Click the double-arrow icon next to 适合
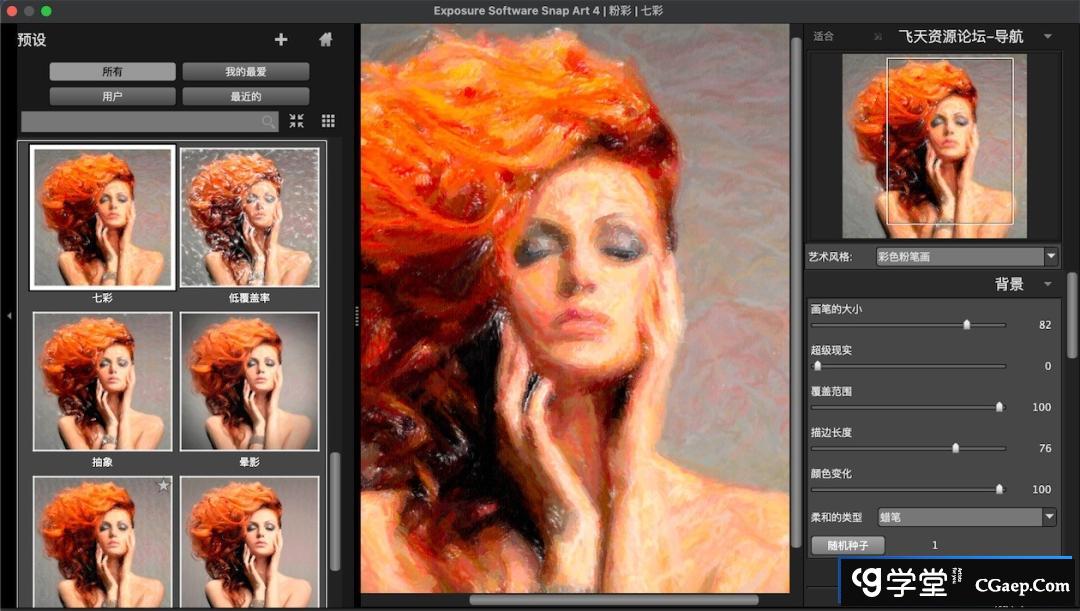 [877, 37]
